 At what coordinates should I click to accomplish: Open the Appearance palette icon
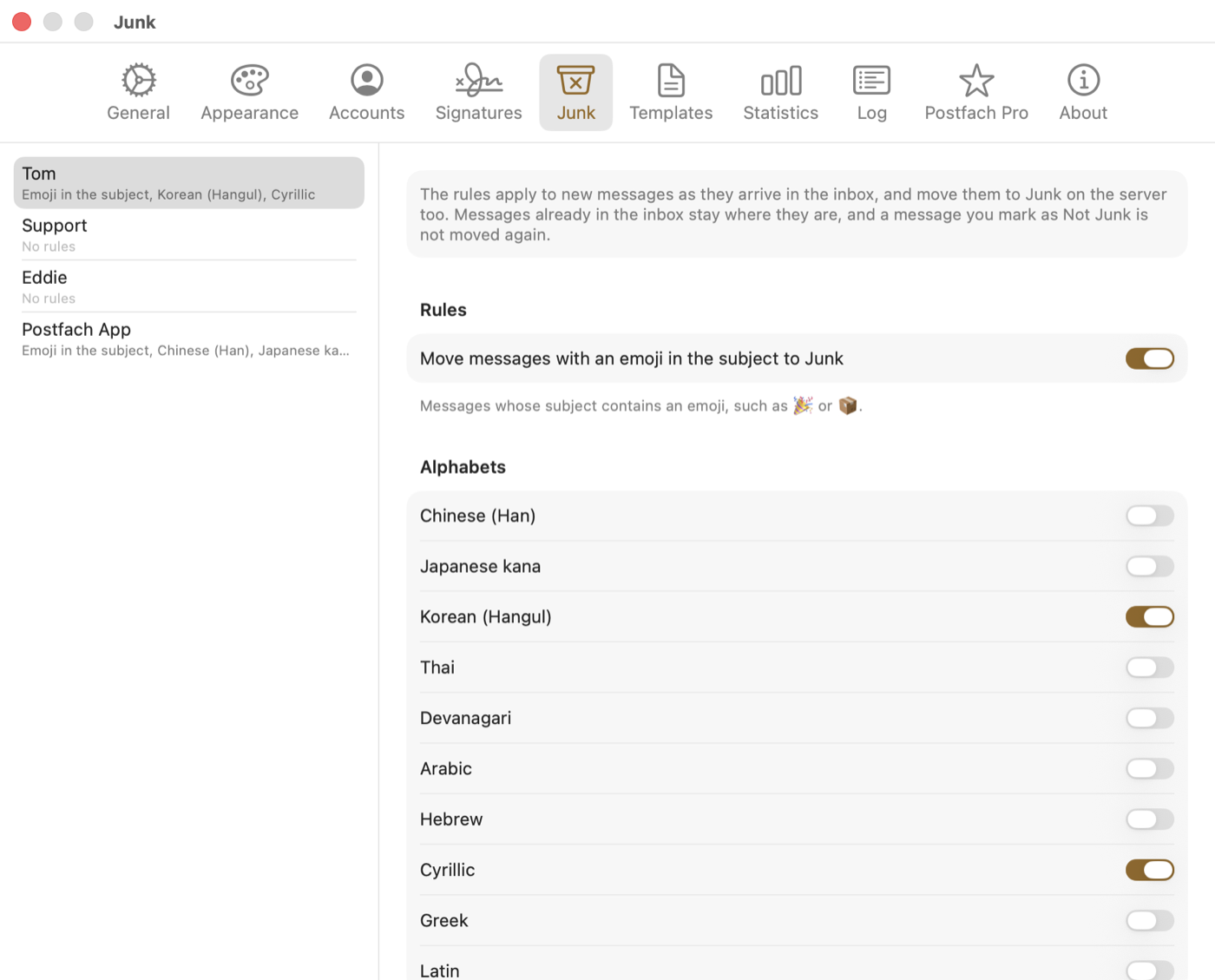tap(249, 81)
